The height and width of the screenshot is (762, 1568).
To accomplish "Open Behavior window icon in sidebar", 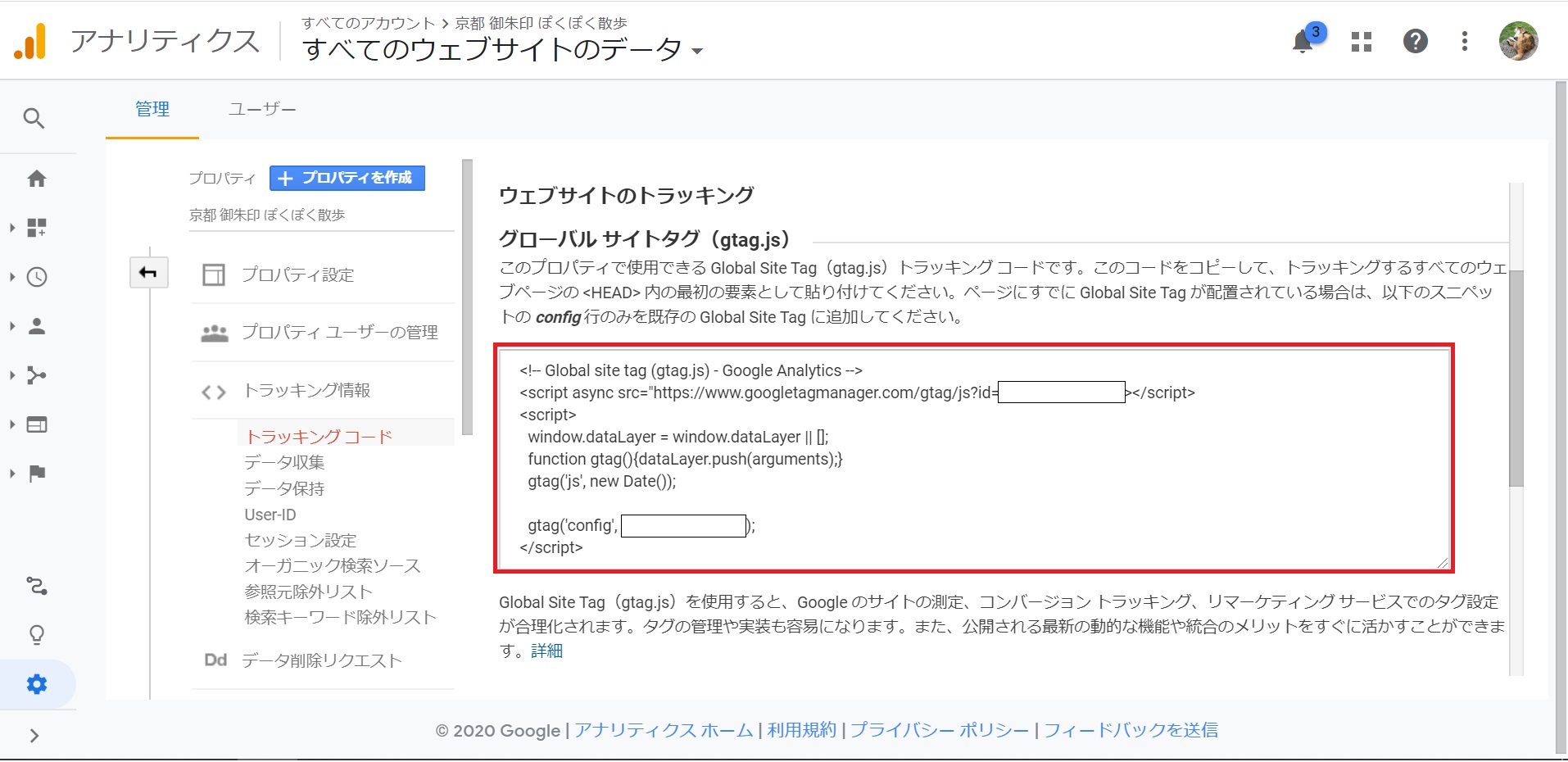I will (37, 424).
